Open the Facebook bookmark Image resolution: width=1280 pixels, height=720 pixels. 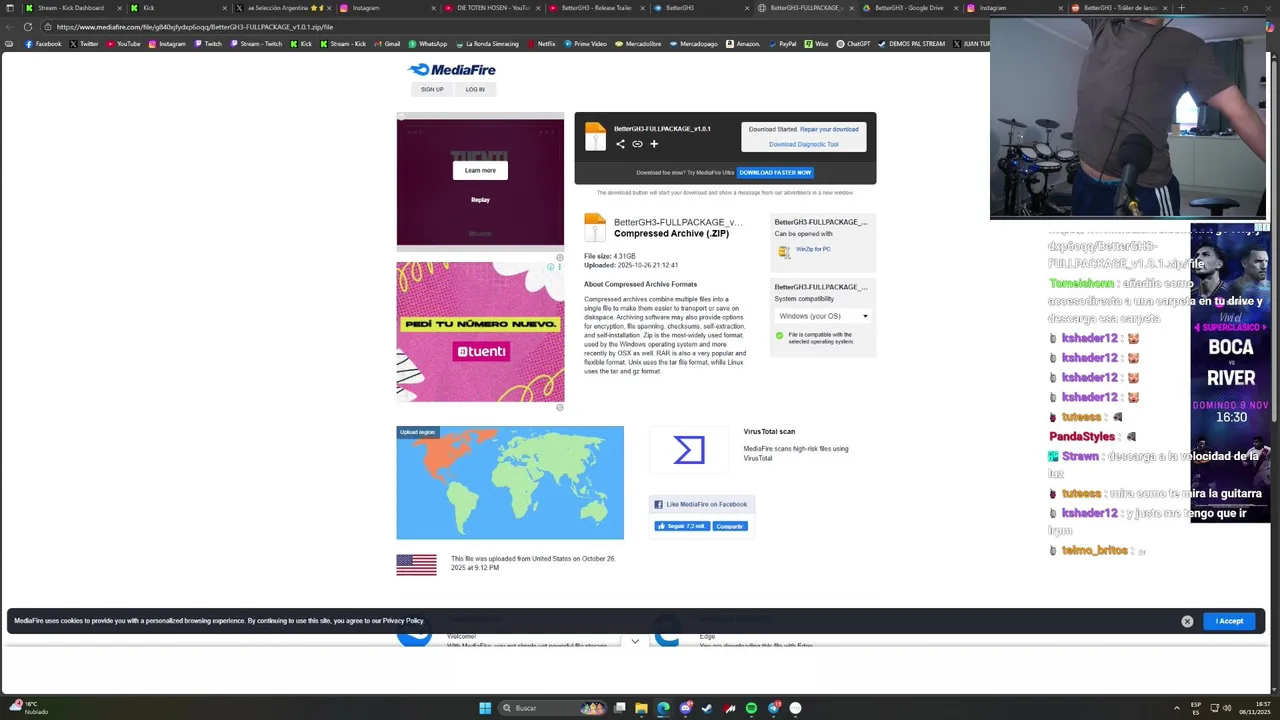pyautogui.click(x=43, y=44)
